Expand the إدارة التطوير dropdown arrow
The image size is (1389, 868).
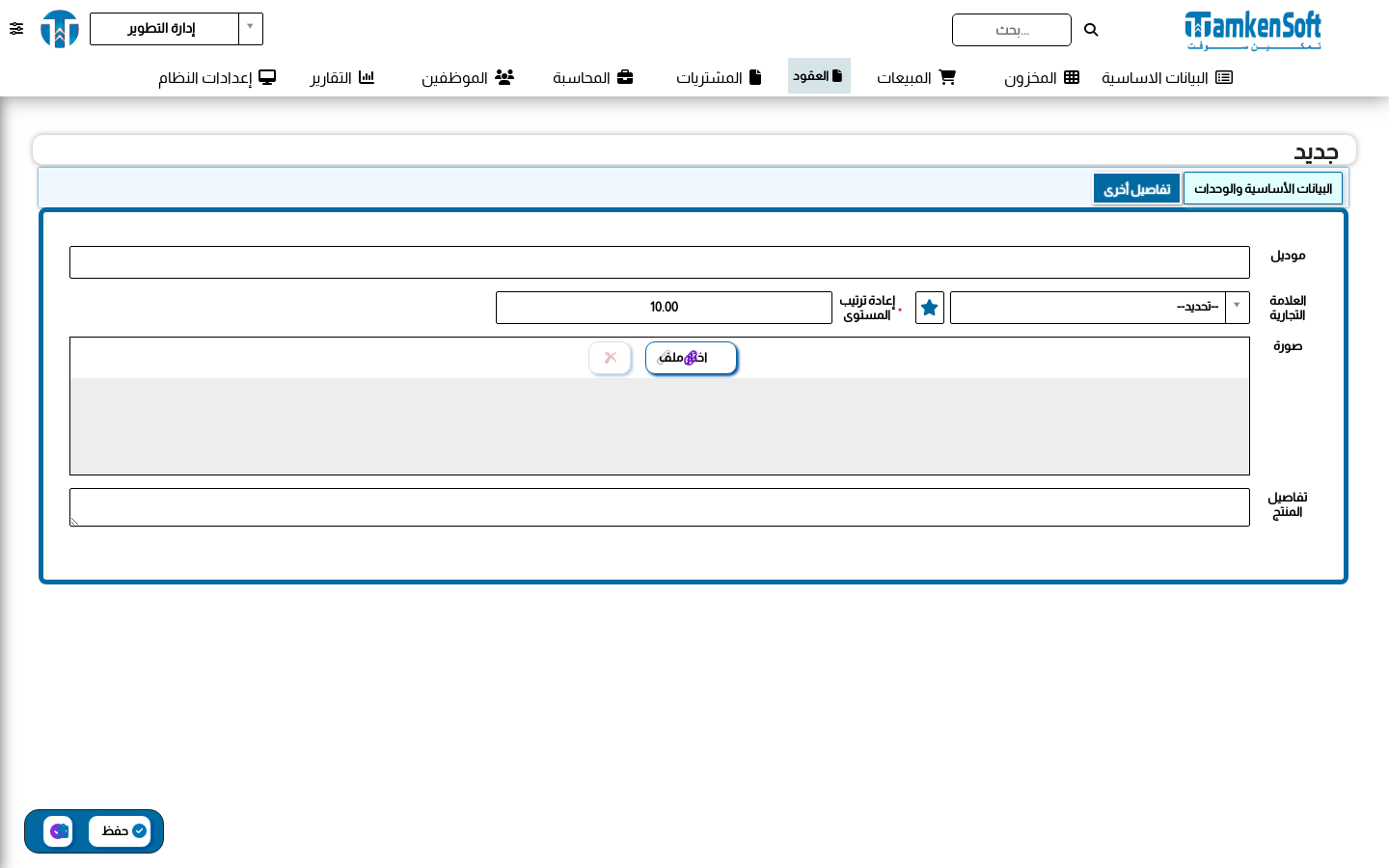(x=250, y=28)
